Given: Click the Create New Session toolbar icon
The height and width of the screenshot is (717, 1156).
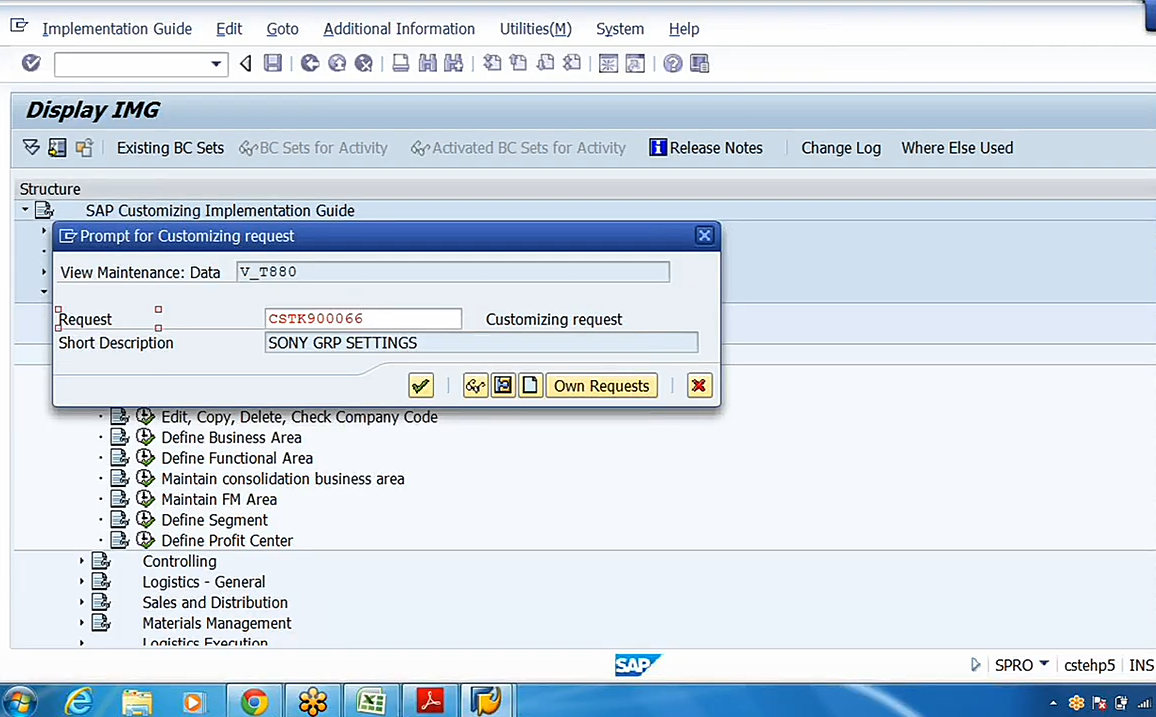Looking at the screenshot, I should [x=608, y=63].
